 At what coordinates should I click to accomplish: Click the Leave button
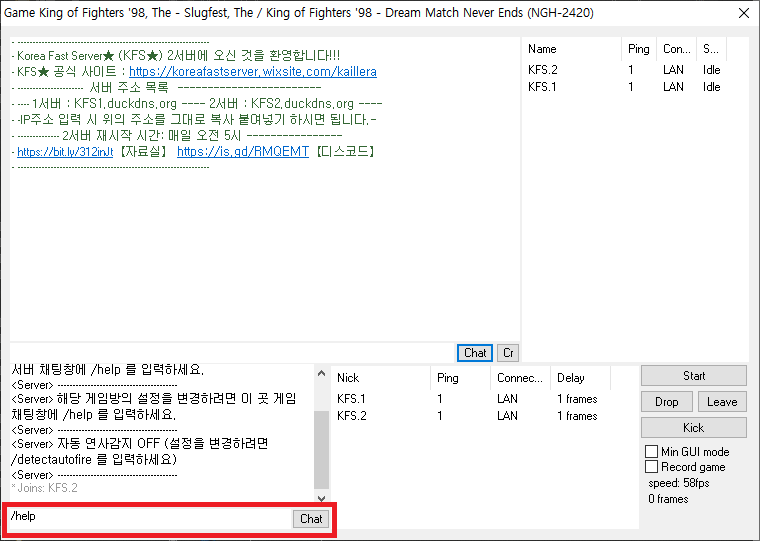pyautogui.click(x=722, y=402)
